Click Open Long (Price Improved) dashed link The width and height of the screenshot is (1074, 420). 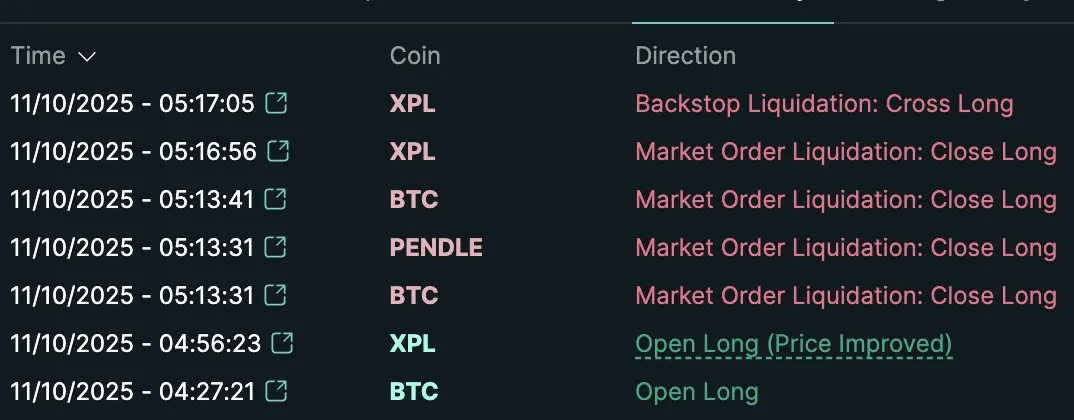794,345
